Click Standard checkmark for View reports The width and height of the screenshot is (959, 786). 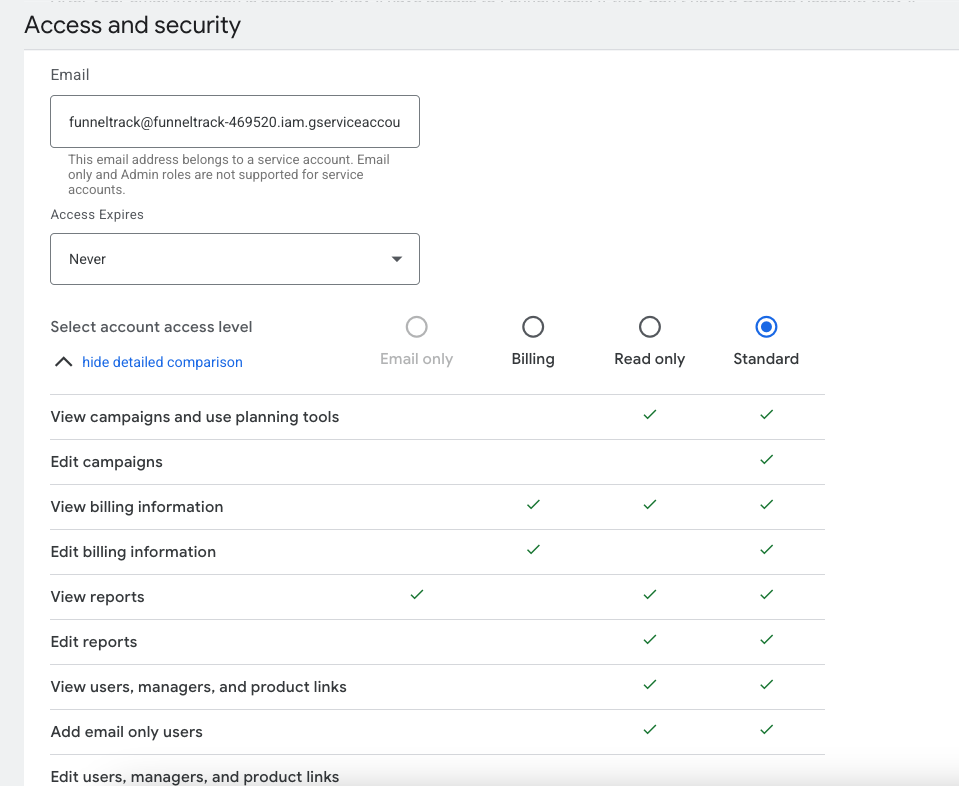click(x=766, y=595)
